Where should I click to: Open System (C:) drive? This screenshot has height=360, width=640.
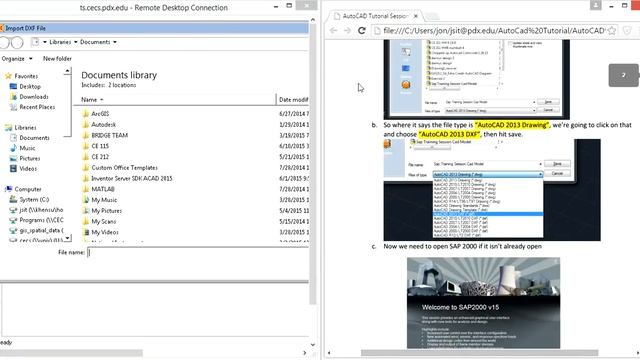pyautogui.click(x=34, y=200)
